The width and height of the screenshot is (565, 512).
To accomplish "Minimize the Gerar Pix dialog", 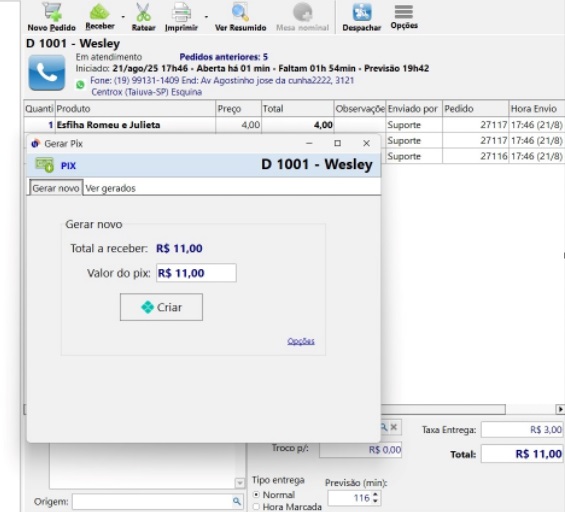I will coord(309,143).
